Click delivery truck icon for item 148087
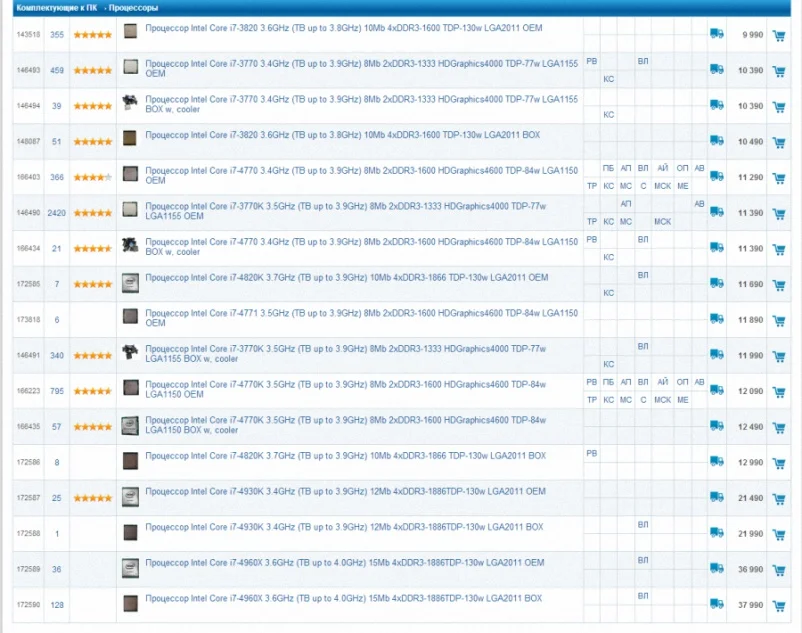Image resolution: width=802 pixels, height=633 pixels. [717, 140]
